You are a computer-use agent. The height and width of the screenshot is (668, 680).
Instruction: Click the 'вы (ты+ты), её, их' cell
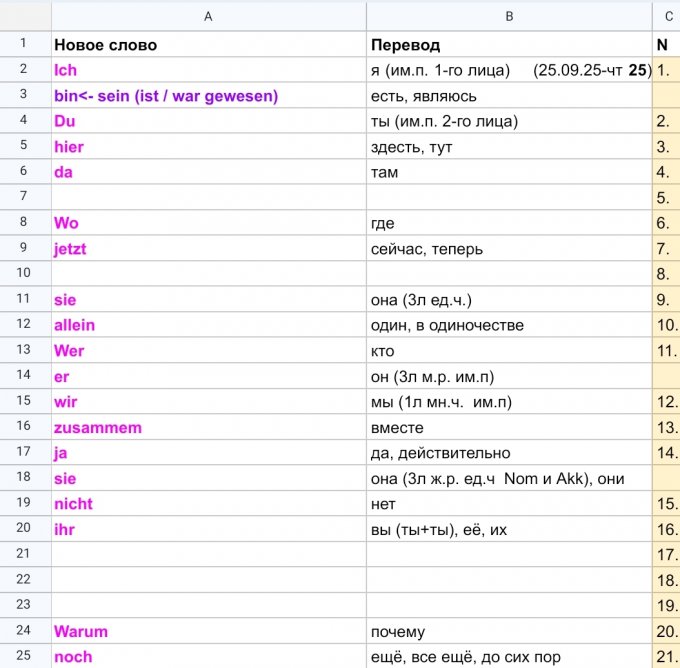pyautogui.click(x=509, y=529)
